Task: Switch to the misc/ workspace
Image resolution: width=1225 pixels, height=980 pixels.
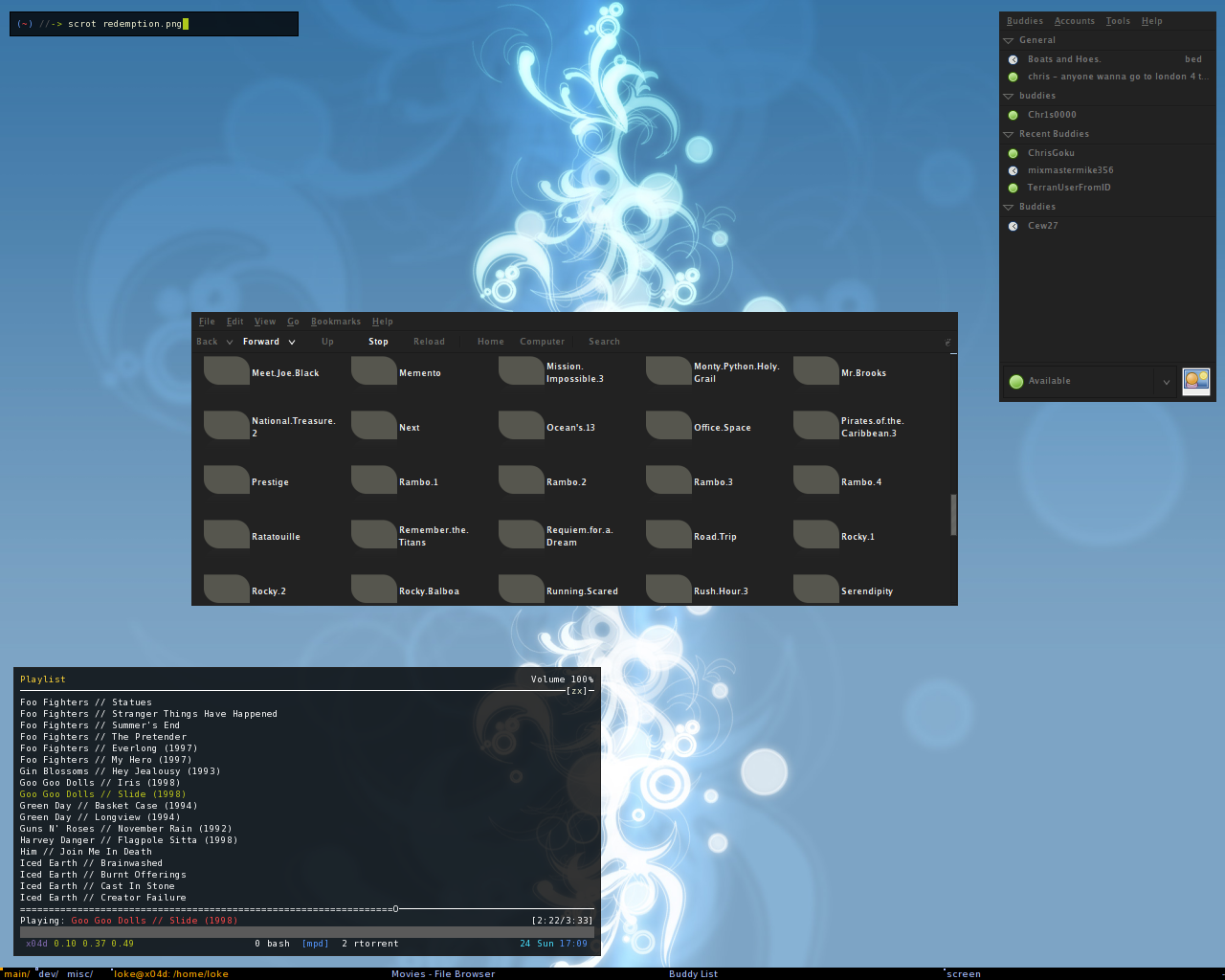Action: 79,974
